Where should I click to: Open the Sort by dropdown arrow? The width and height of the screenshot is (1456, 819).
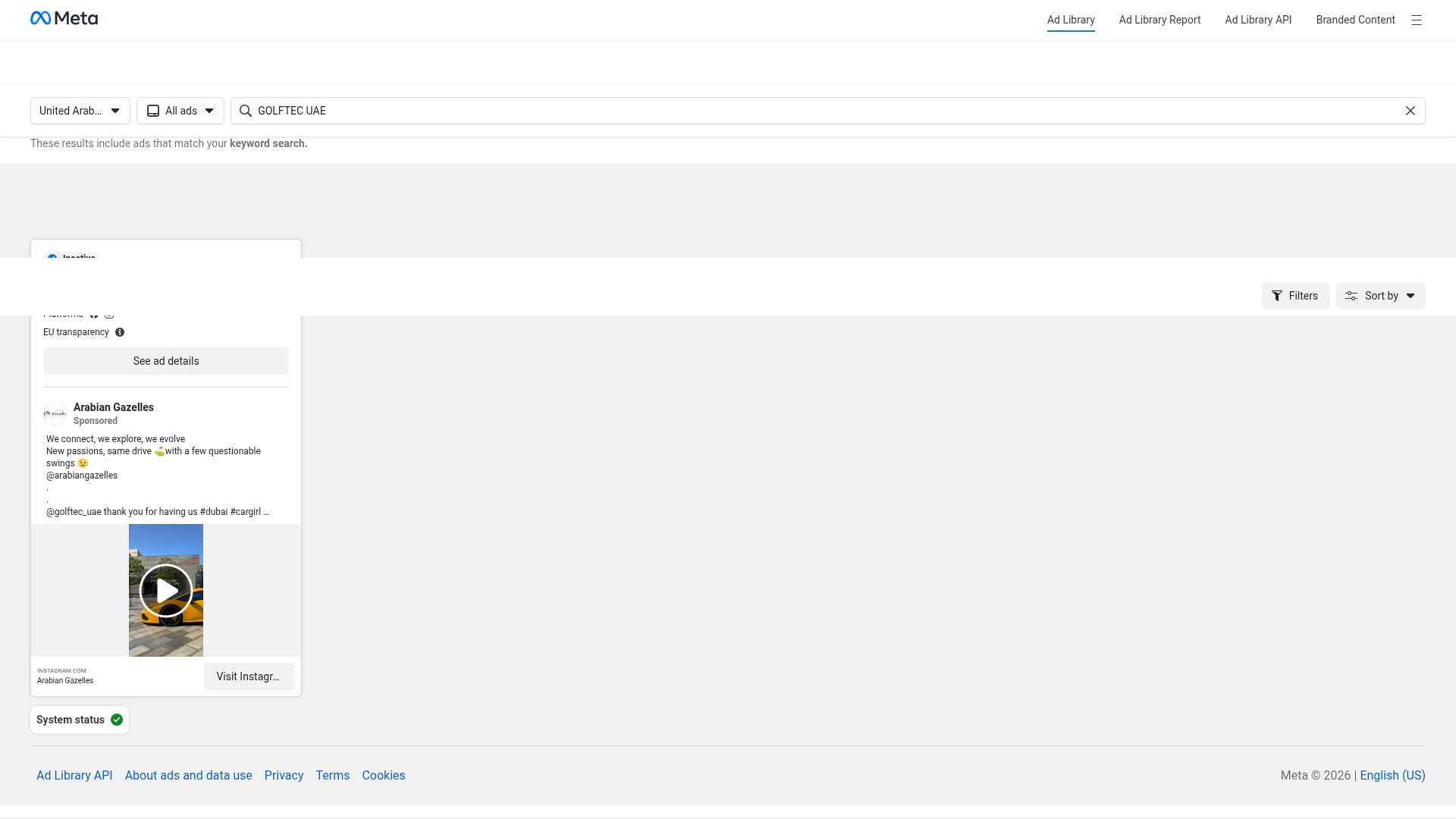[x=1410, y=296]
